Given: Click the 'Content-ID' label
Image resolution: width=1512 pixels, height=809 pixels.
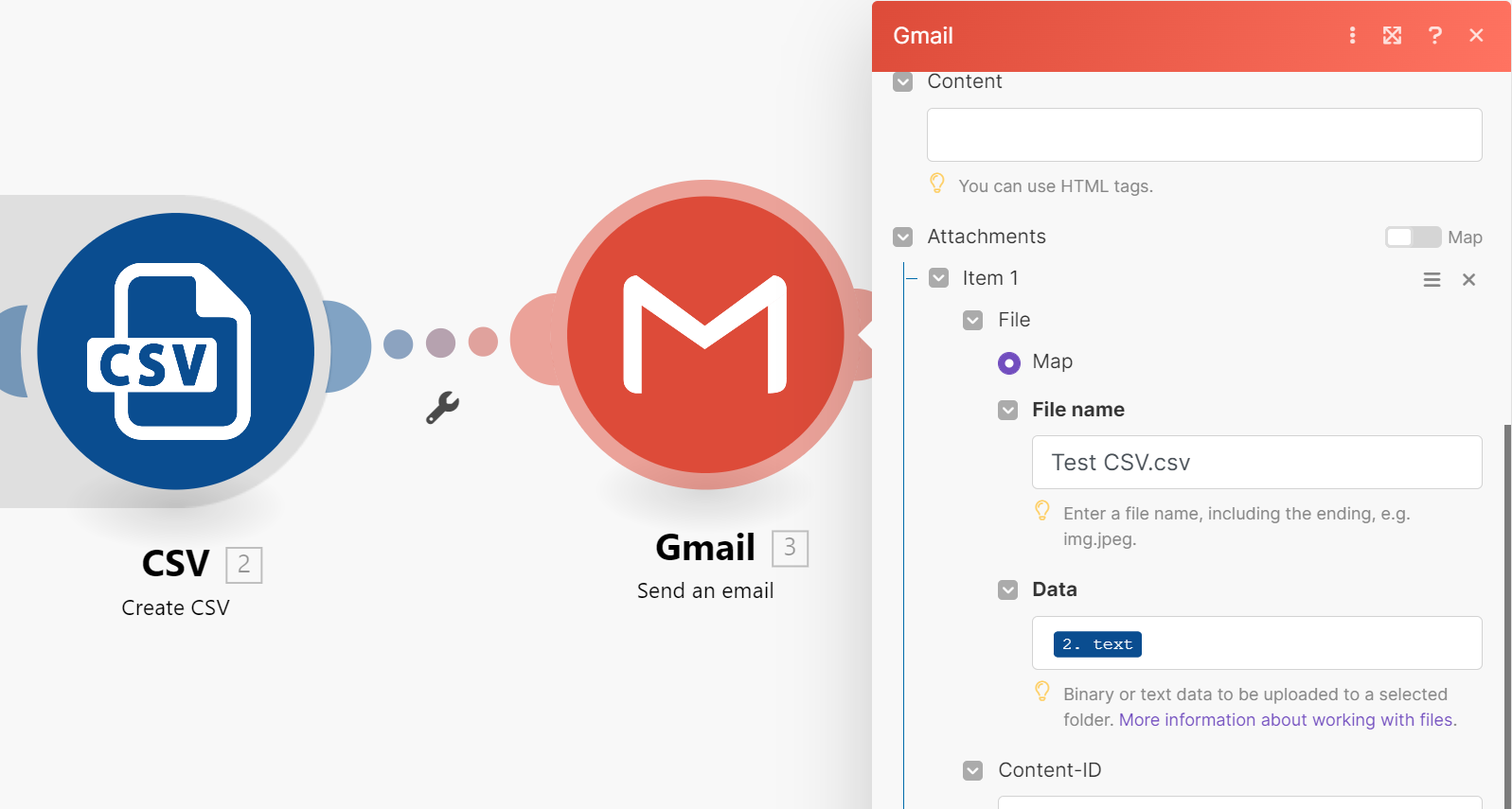Looking at the screenshot, I should 1050,770.
